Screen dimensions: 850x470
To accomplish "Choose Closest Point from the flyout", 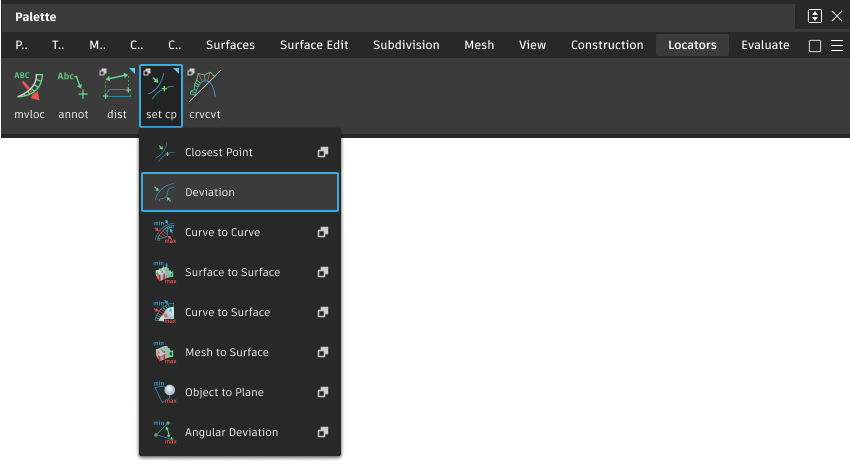I will [219, 152].
